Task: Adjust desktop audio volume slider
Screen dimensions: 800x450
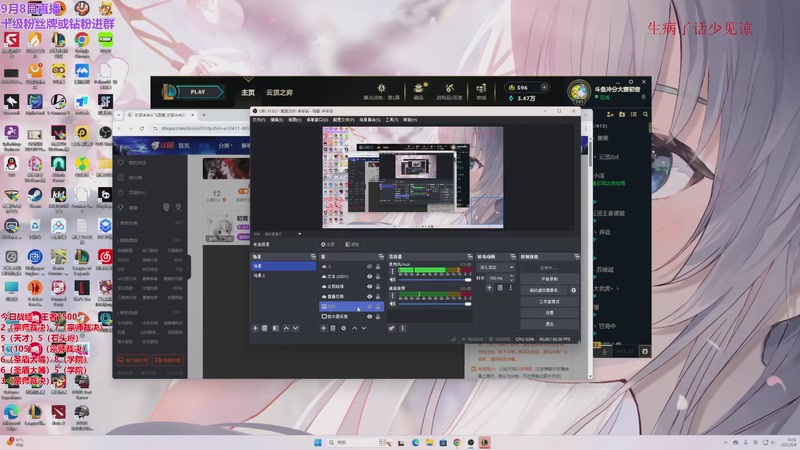Action: click(x=434, y=304)
